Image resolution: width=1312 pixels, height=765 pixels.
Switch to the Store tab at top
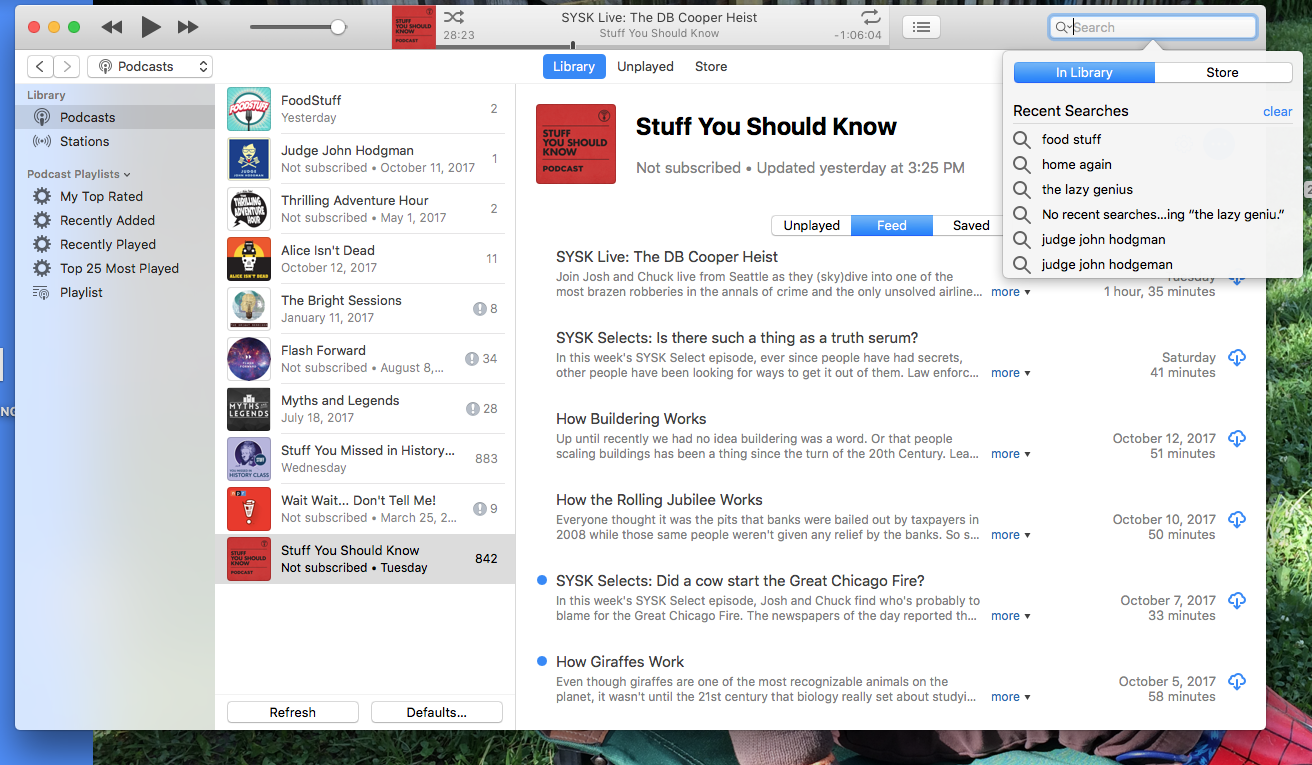711,66
